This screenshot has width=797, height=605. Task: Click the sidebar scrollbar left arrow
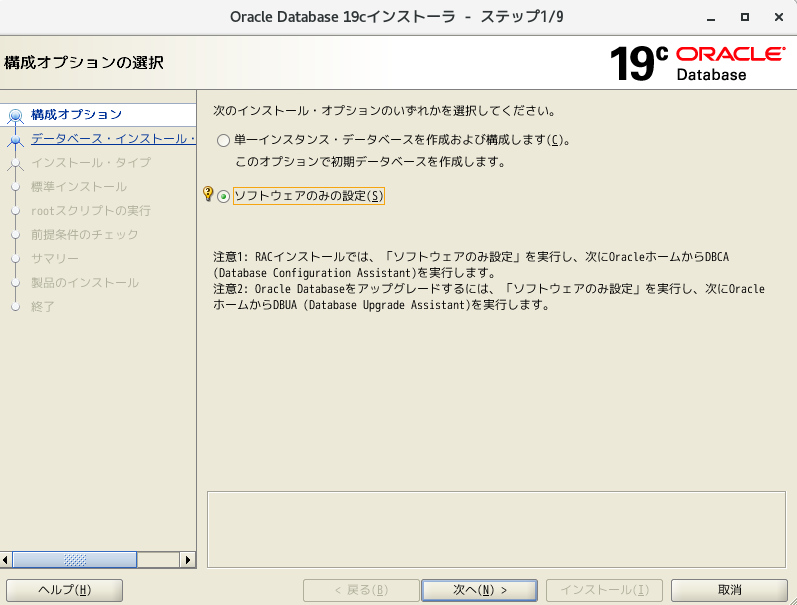(6, 560)
